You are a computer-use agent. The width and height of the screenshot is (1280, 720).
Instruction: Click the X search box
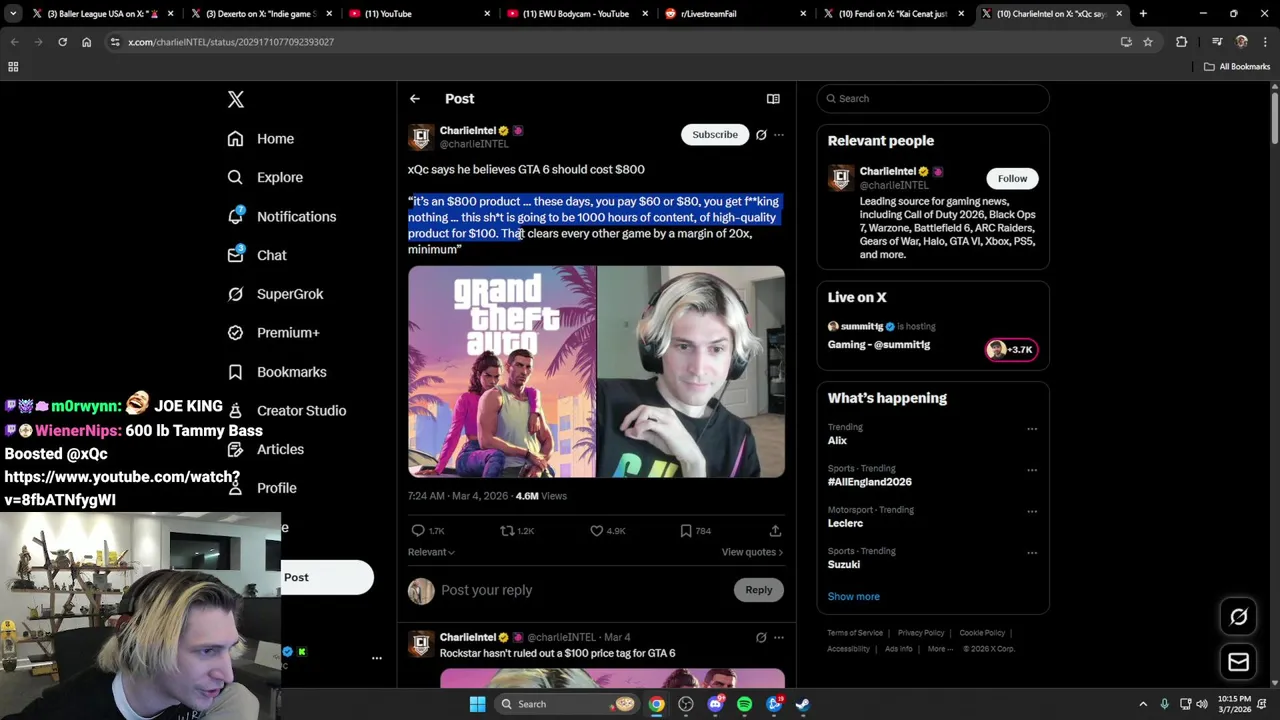(x=933, y=98)
